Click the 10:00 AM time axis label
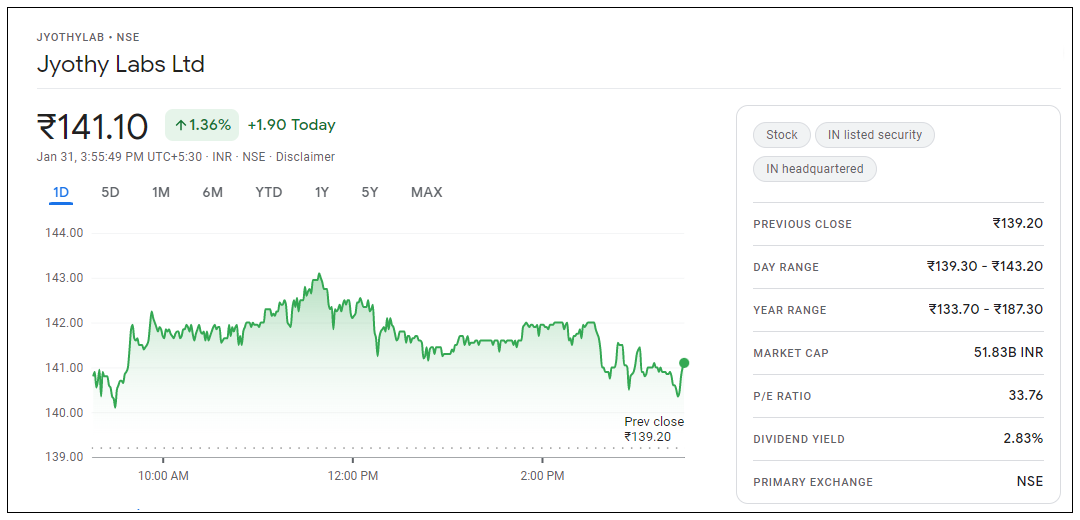Screen dimensions: 1080x520 (163, 476)
